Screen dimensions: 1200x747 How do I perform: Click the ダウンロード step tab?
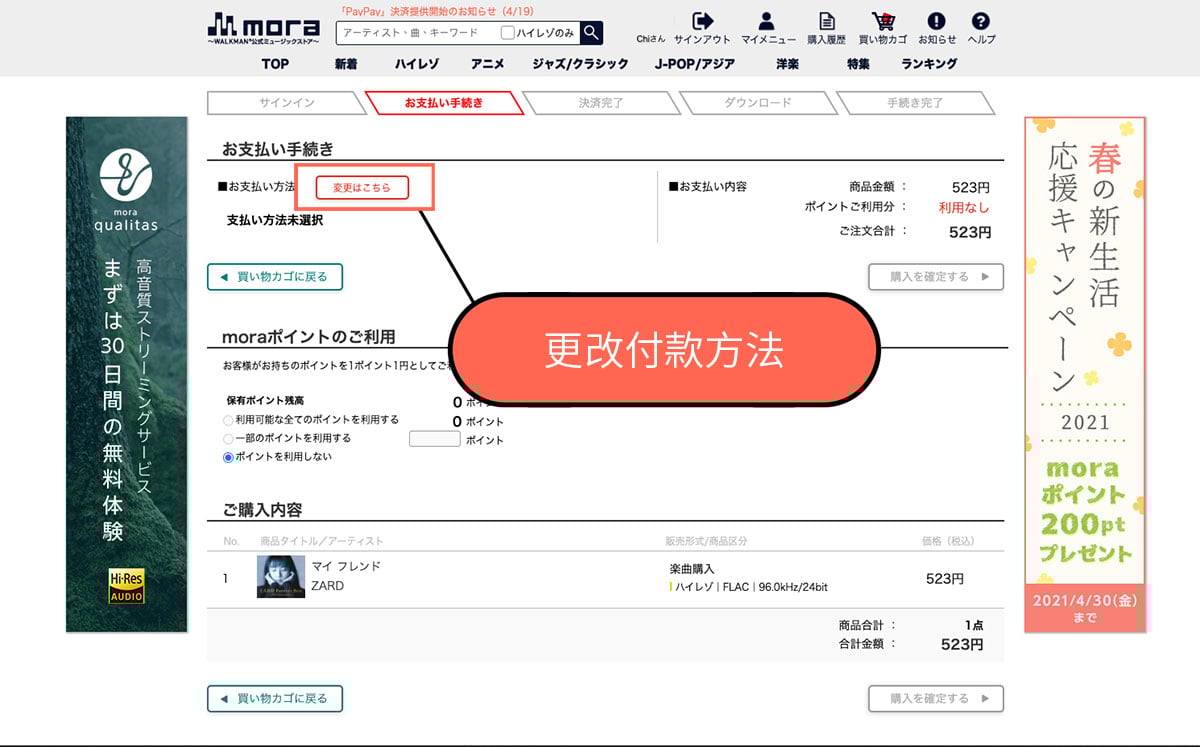758,103
